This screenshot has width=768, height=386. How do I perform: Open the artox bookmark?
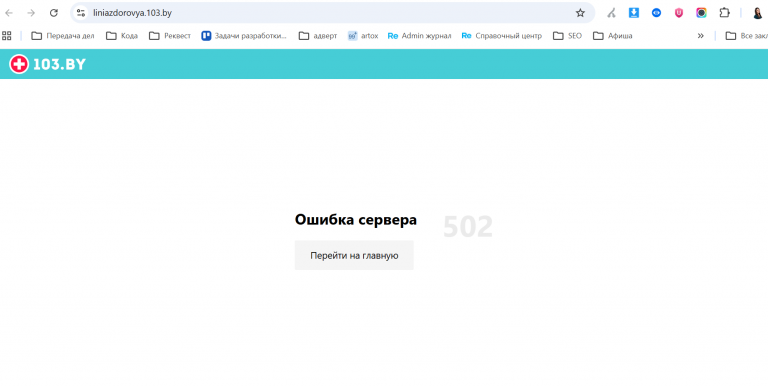[363, 36]
